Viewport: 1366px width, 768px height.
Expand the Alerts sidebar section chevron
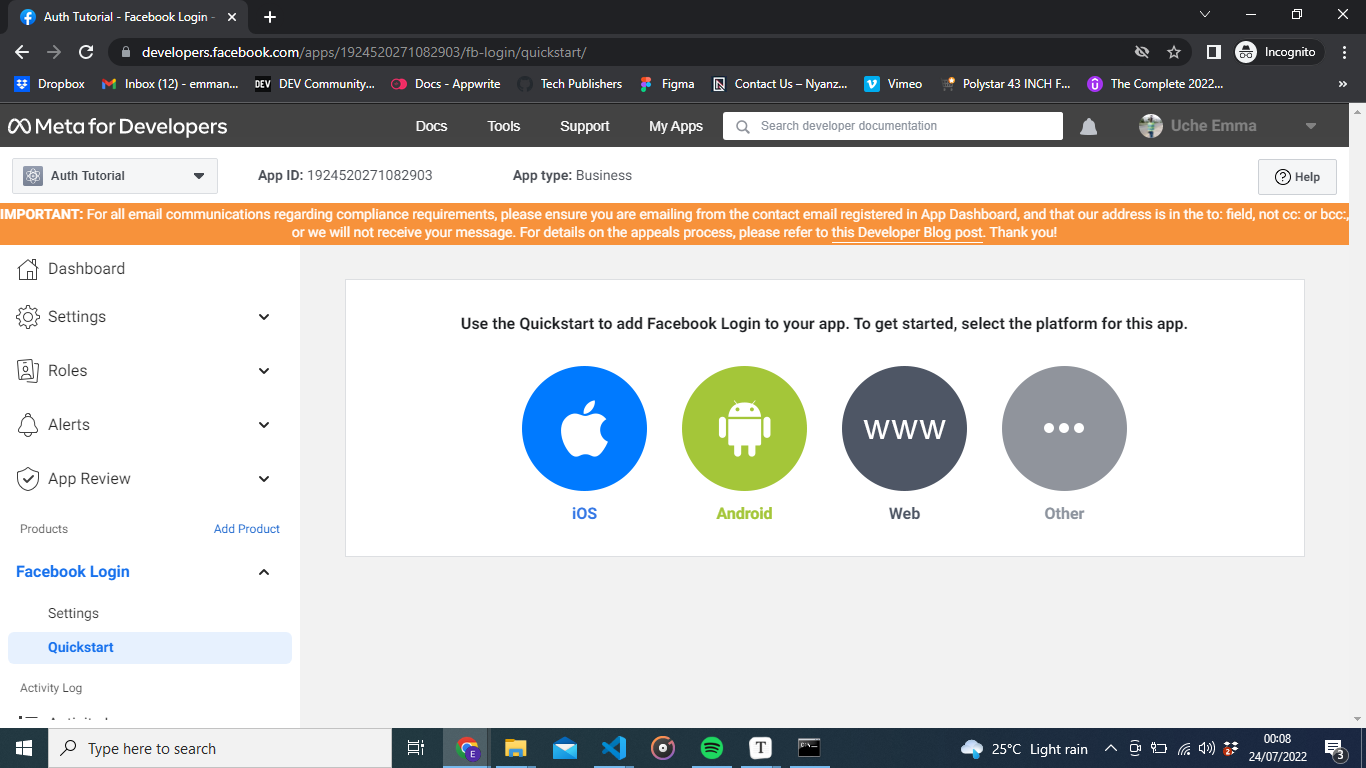[264, 425]
